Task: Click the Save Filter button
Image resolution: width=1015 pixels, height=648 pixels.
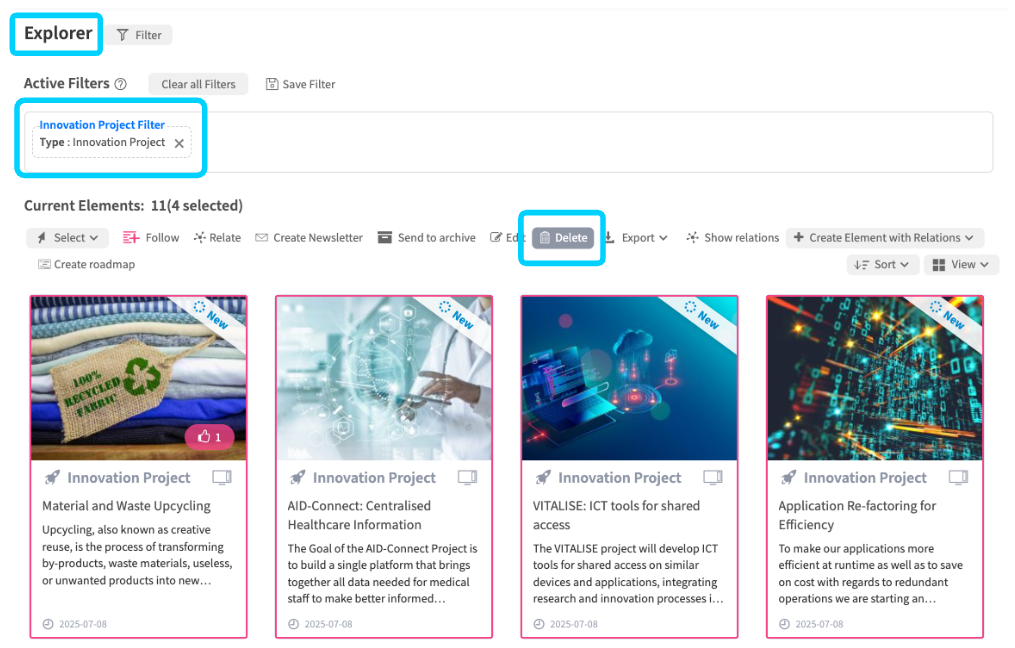Action: point(300,84)
